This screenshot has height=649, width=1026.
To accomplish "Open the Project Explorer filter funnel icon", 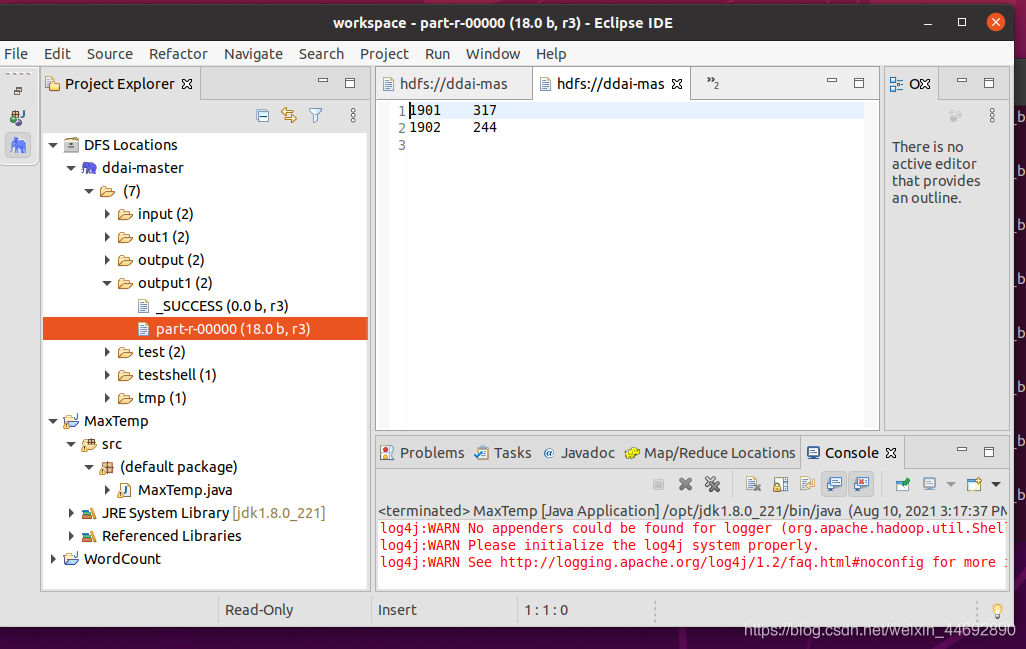I will [x=315, y=115].
